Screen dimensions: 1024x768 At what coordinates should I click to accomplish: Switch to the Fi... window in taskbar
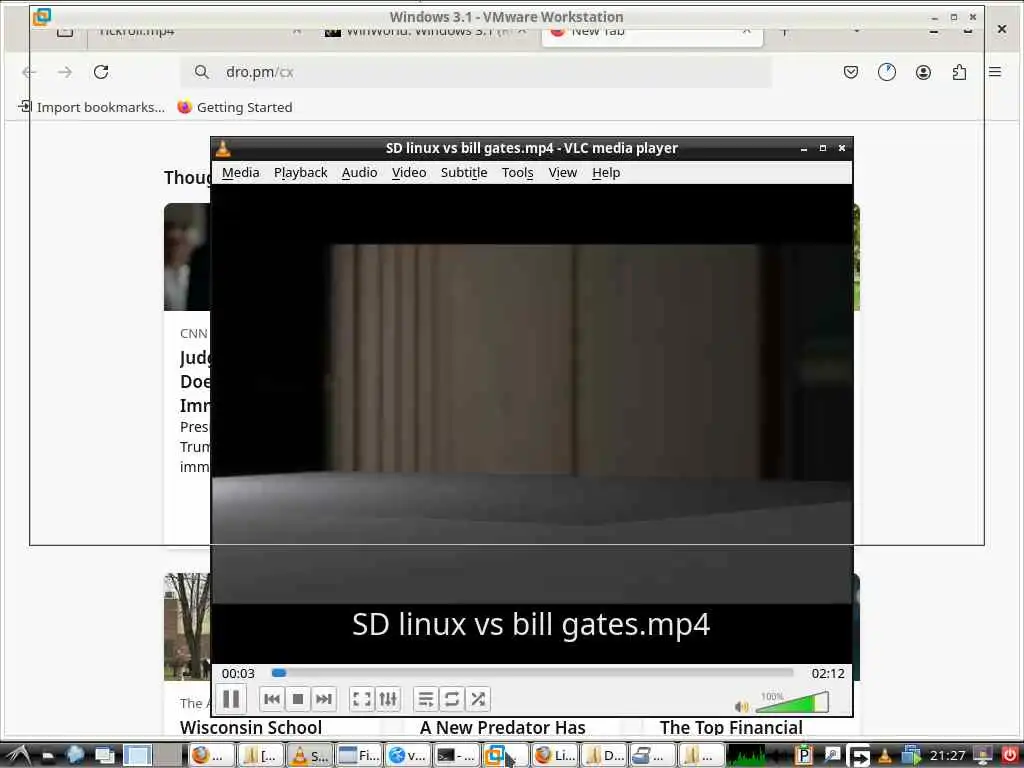pos(358,756)
